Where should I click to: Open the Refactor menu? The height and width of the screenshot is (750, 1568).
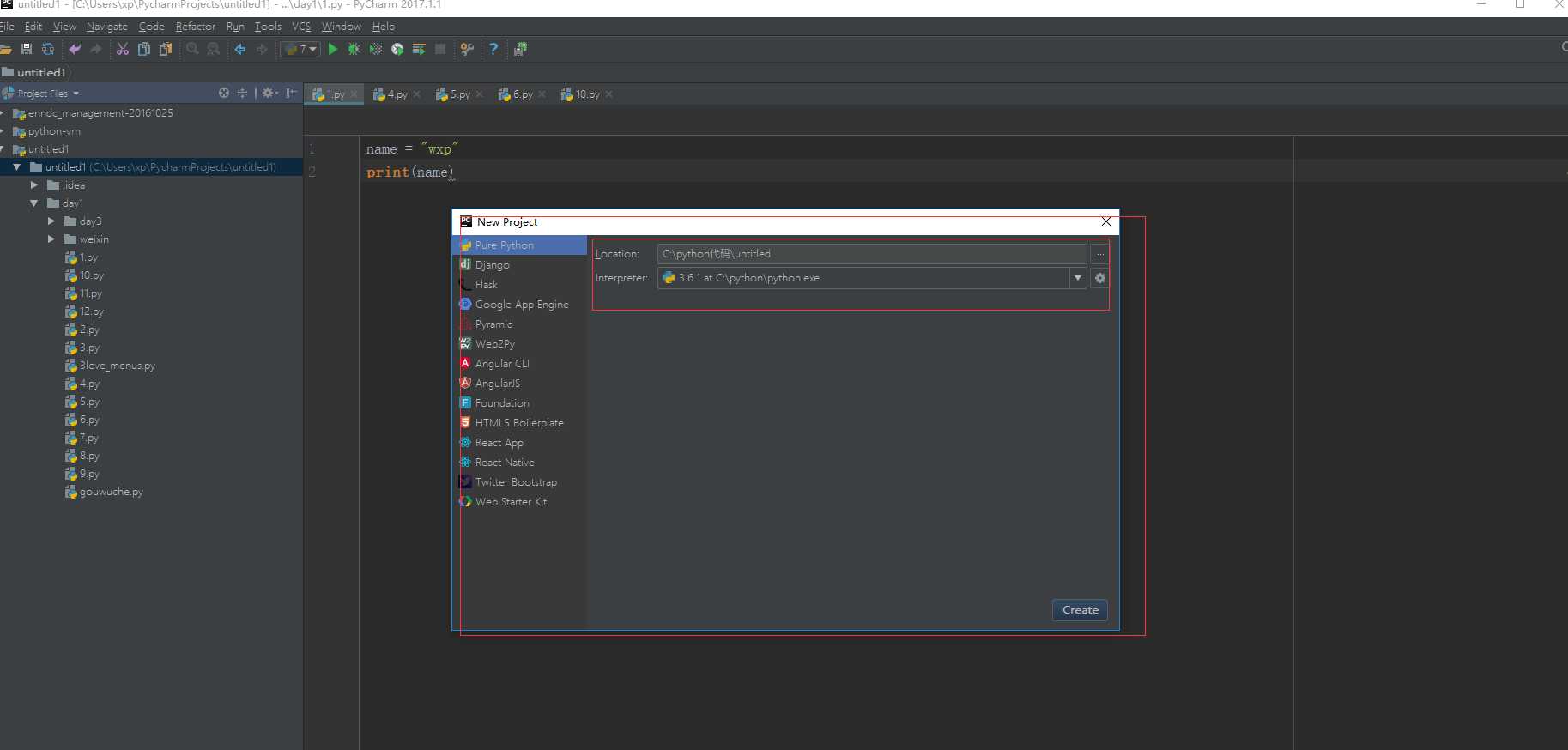(x=196, y=27)
